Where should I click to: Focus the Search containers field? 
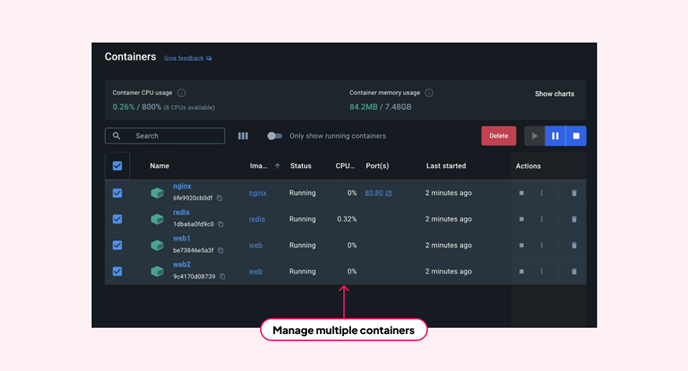(165, 136)
